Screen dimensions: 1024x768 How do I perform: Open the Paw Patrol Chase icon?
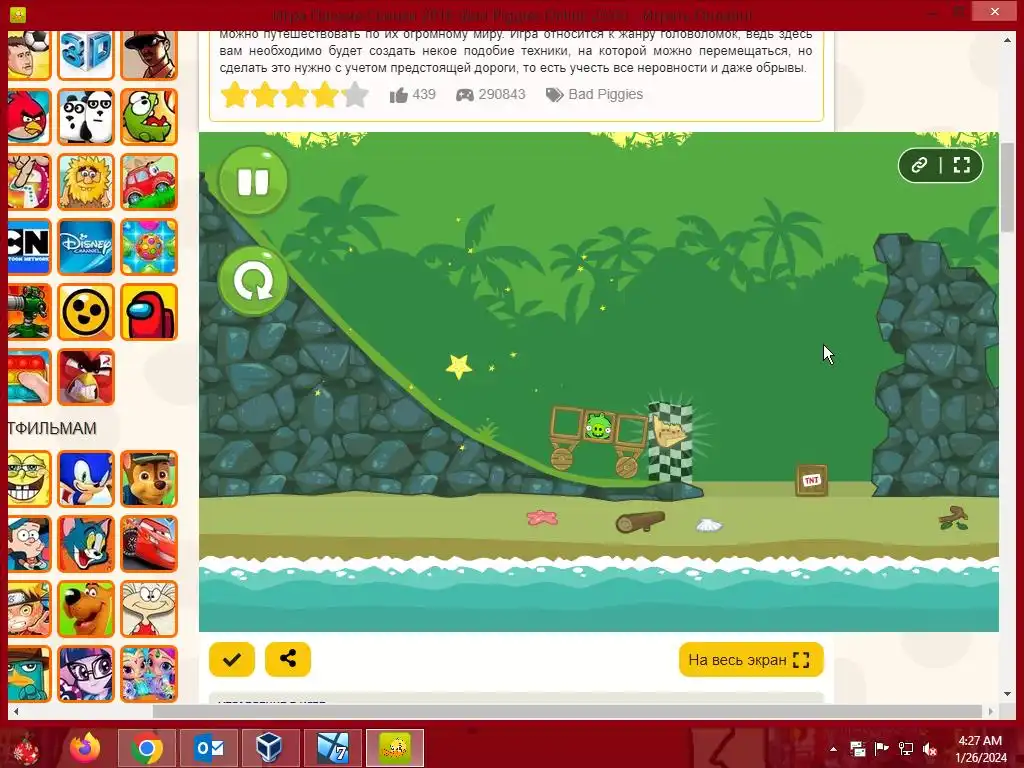[149, 479]
